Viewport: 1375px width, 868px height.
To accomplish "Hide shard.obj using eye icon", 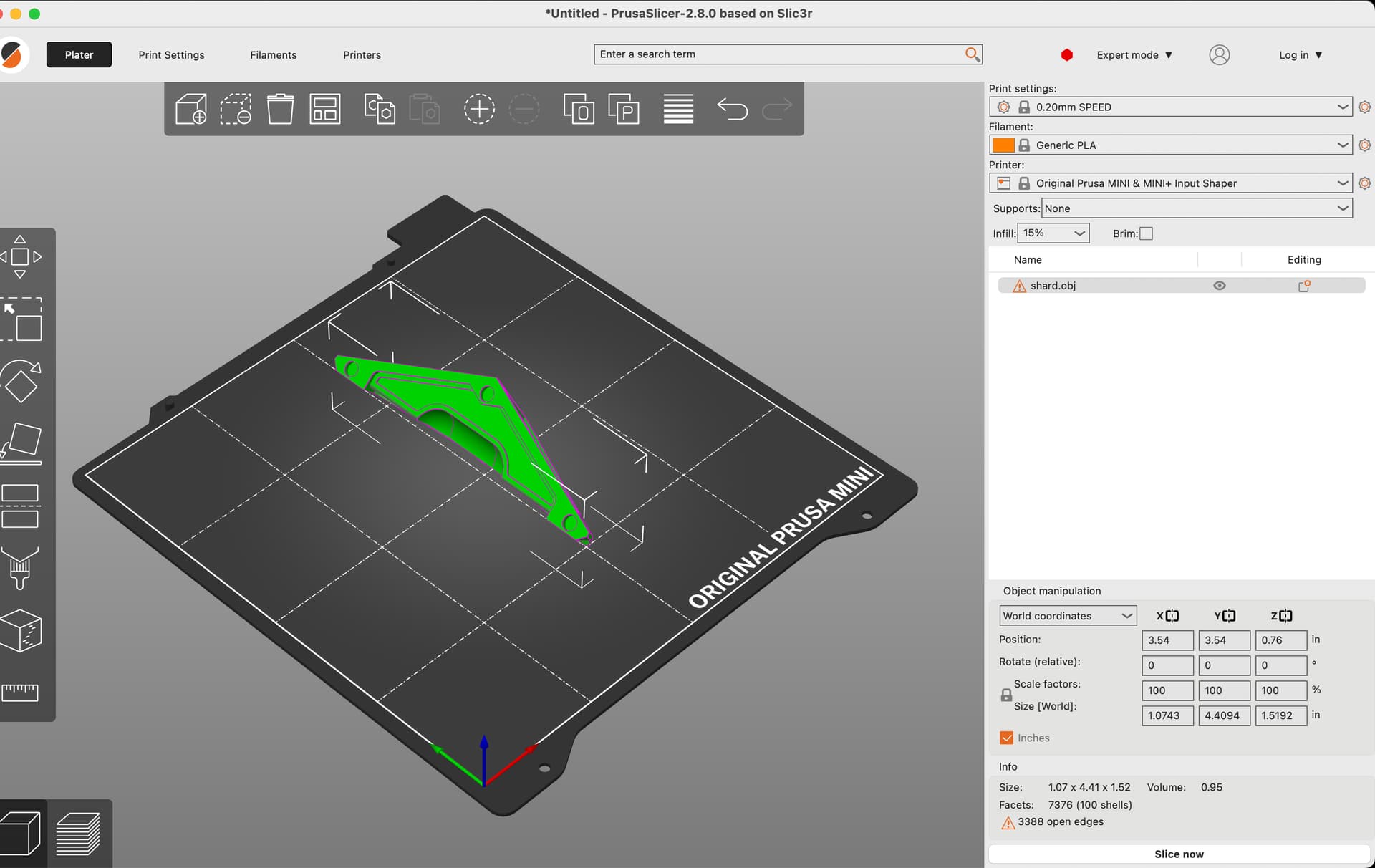I will pyautogui.click(x=1219, y=286).
